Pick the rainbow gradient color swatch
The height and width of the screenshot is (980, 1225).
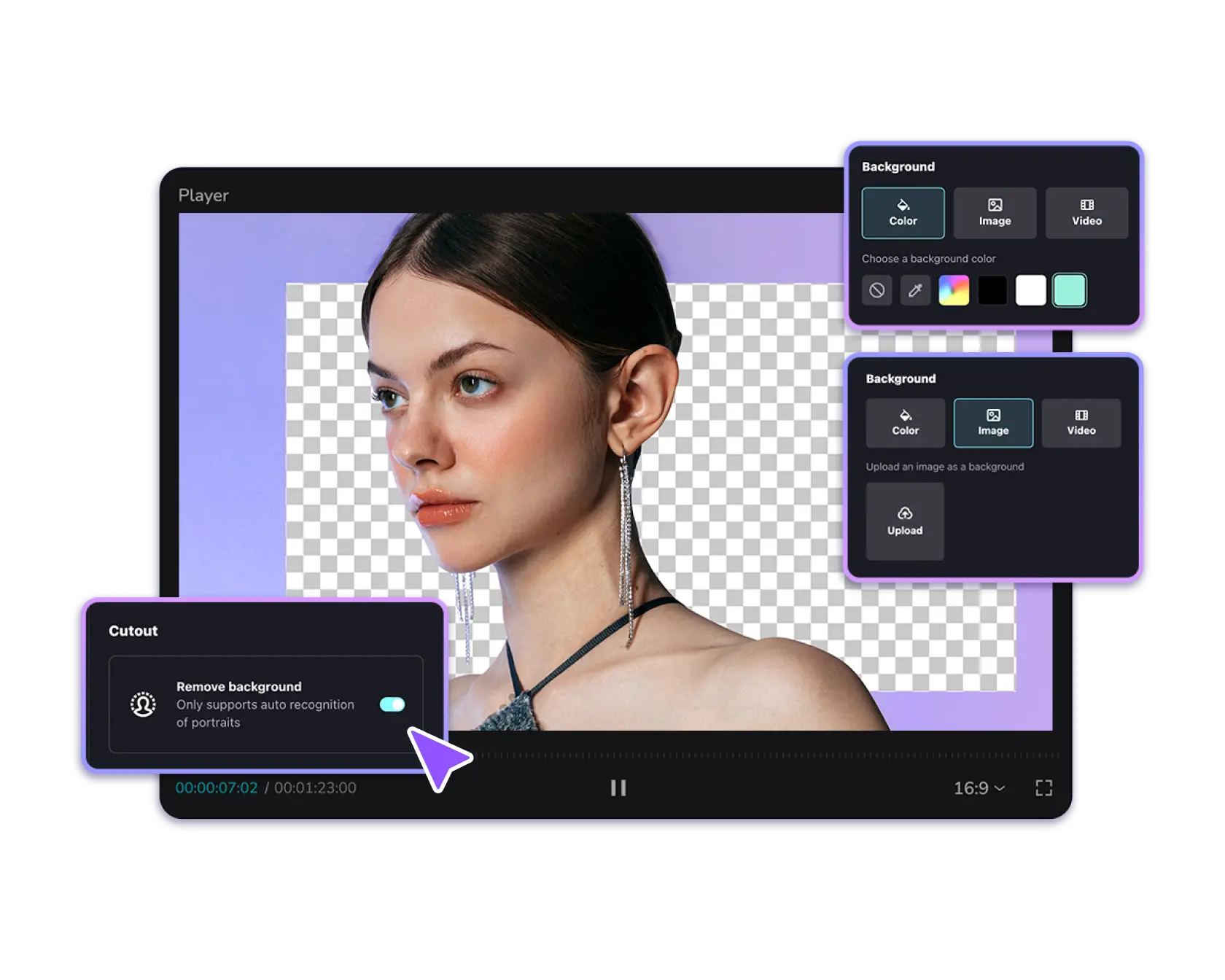pyautogui.click(x=954, y=290)
